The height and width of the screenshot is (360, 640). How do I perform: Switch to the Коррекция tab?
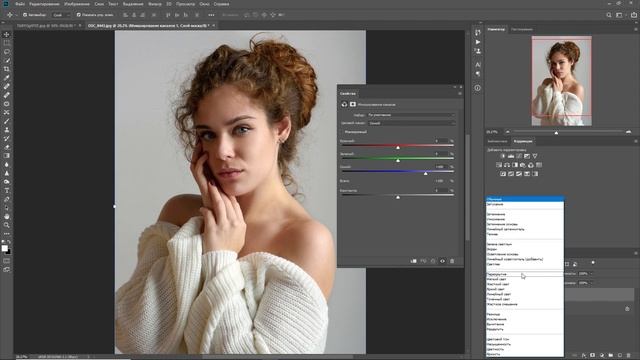[x=523, y=141]
